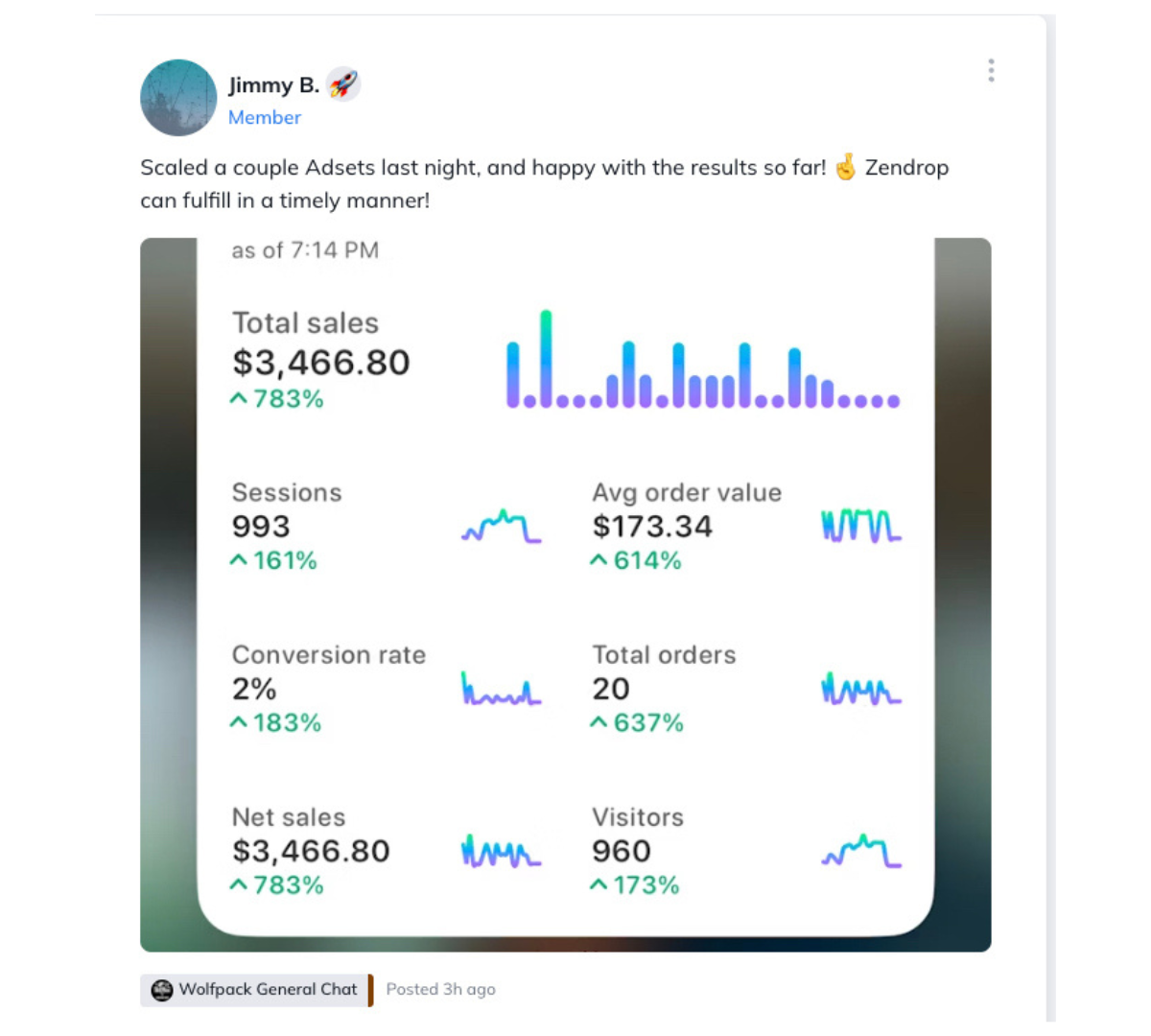Click the 783% increase under Total sales
Viewport: 1151px width, 1036px height.
[x=277, y=399]
